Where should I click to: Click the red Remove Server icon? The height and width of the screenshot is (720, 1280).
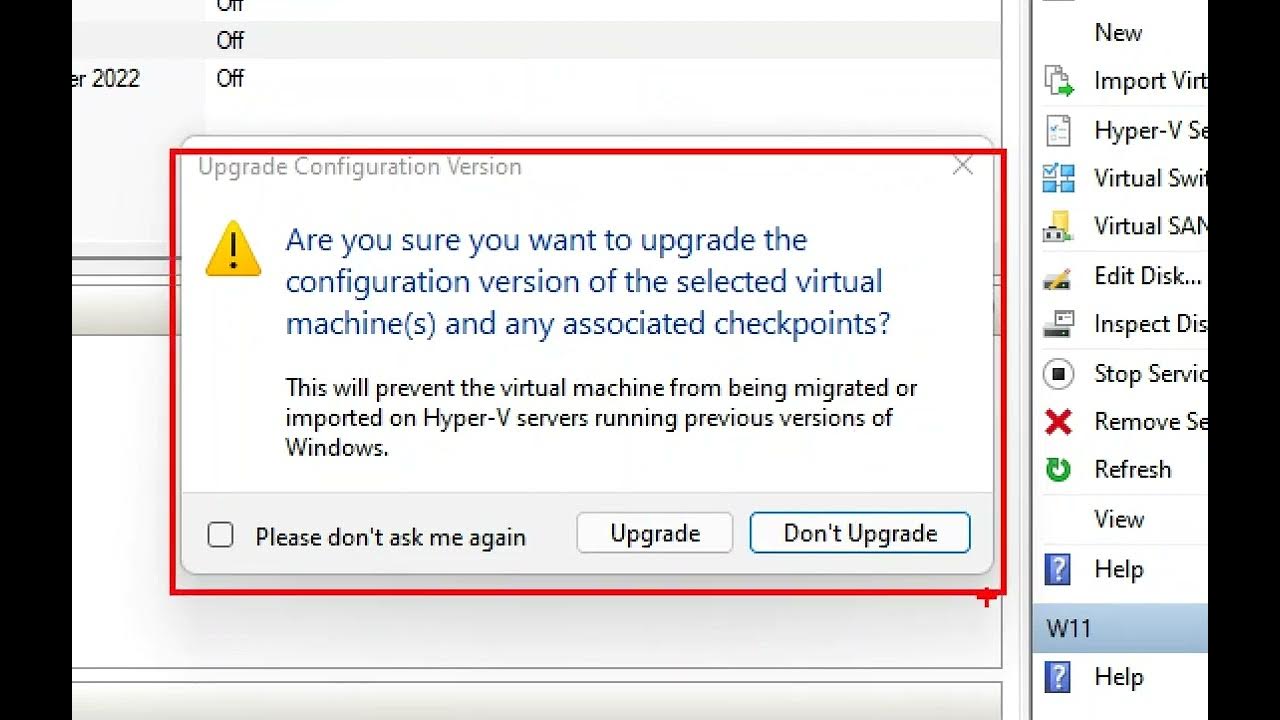pos(1058,422)
